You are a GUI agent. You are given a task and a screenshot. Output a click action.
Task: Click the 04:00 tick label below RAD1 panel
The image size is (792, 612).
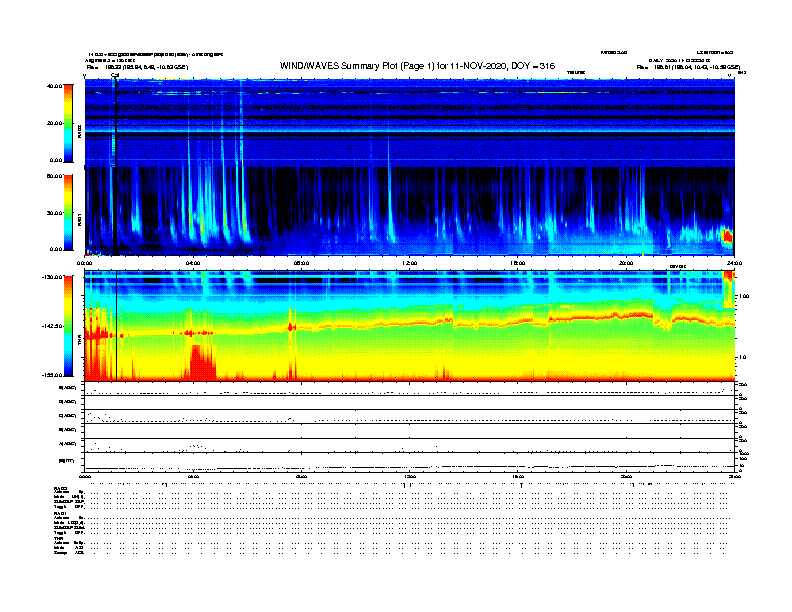coord(193,263)
